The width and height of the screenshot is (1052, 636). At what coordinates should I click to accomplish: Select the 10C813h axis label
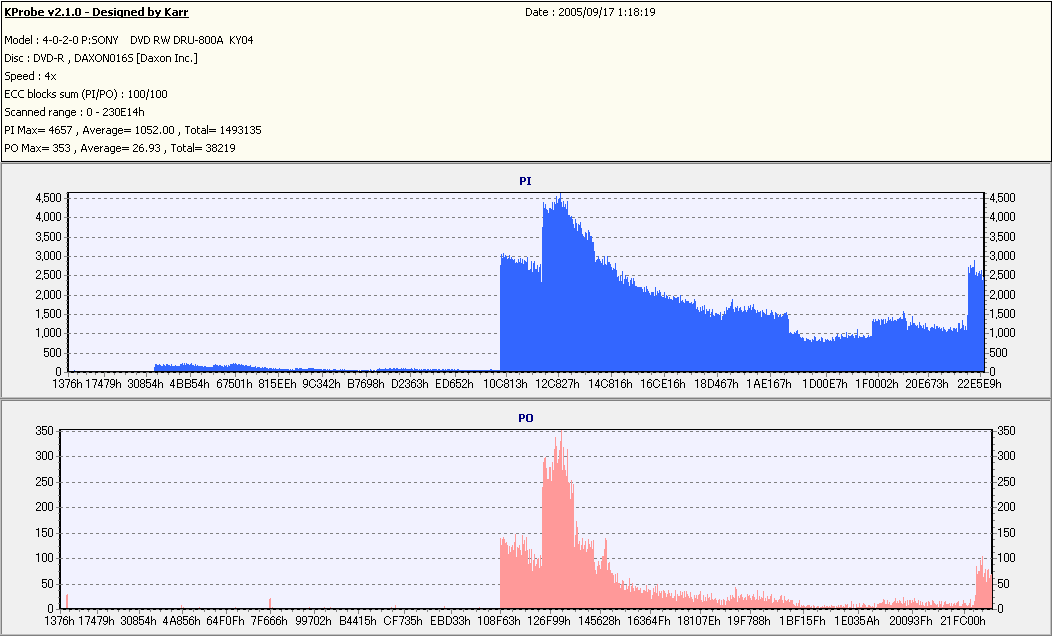click(505, 384)
